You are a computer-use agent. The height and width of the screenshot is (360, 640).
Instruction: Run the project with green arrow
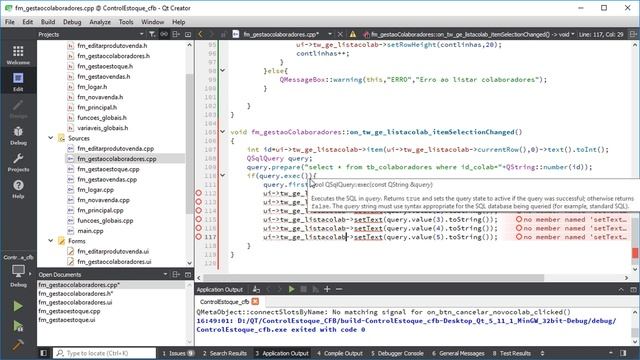pyautogui.click(x=18, y=306)
